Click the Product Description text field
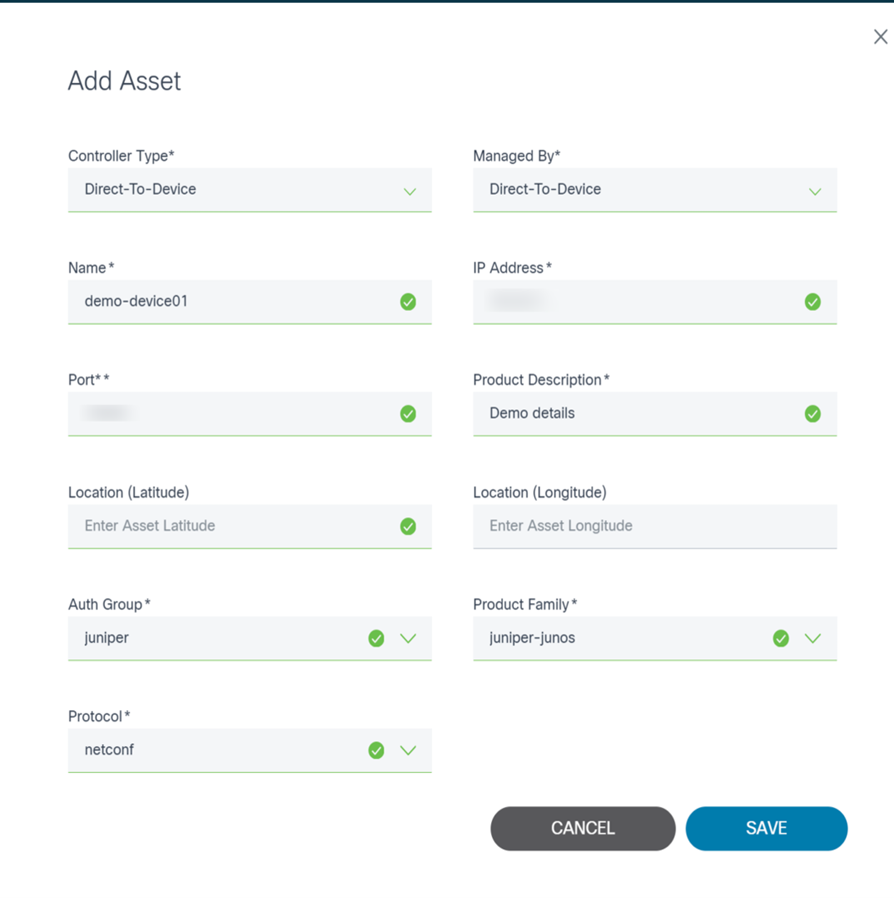The width and height of the screenshot is (894, 902). (635, 413)
